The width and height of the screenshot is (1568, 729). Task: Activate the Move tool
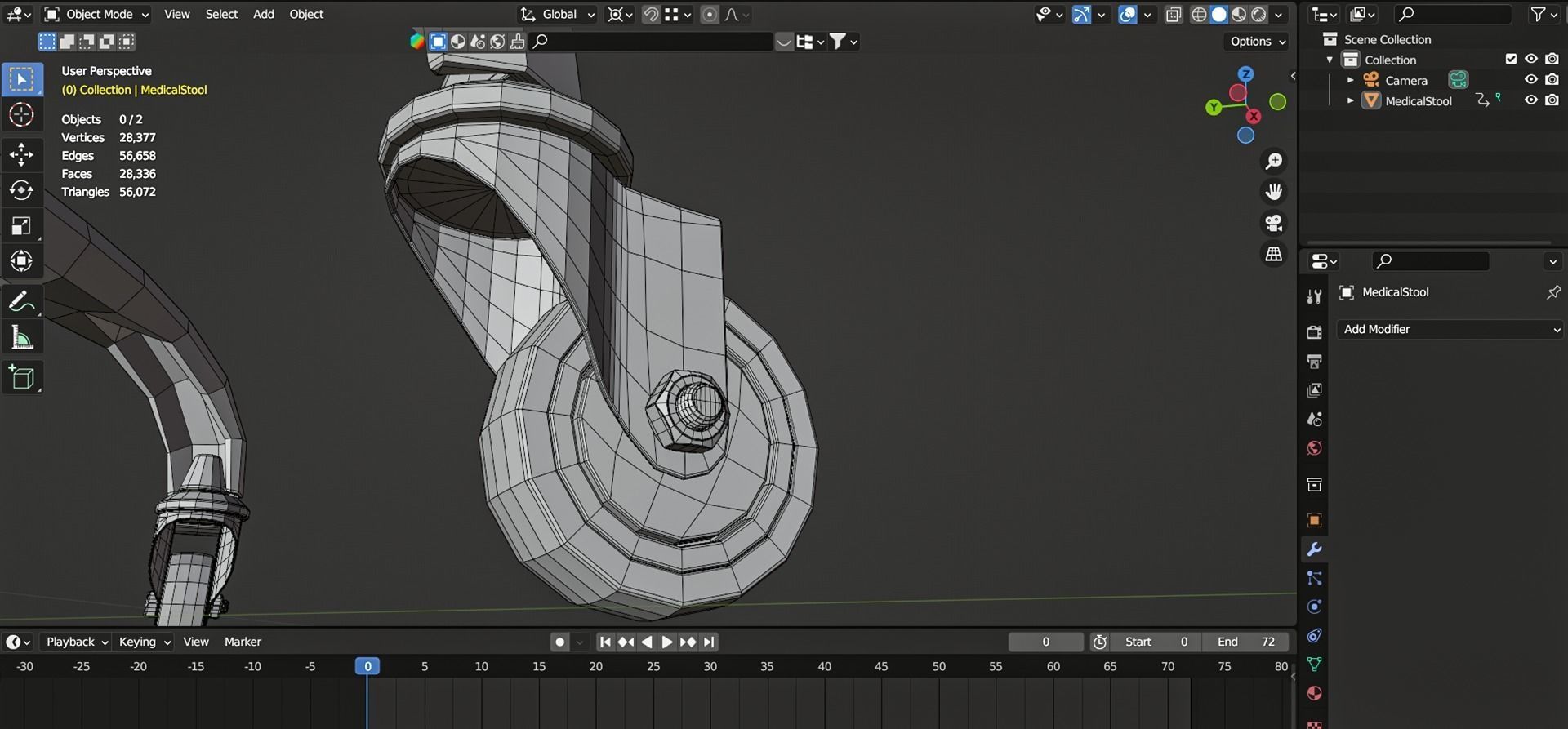[21, 154]
